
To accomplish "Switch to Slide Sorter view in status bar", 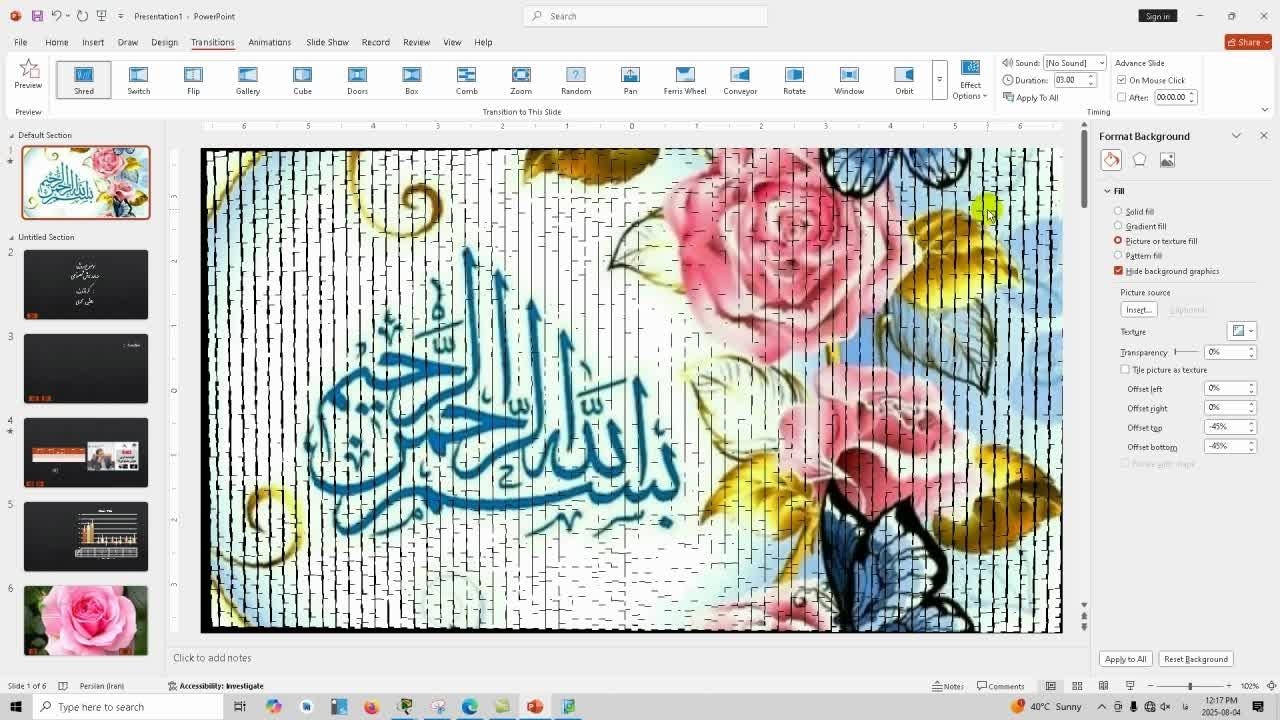I will pos(1077,686).
